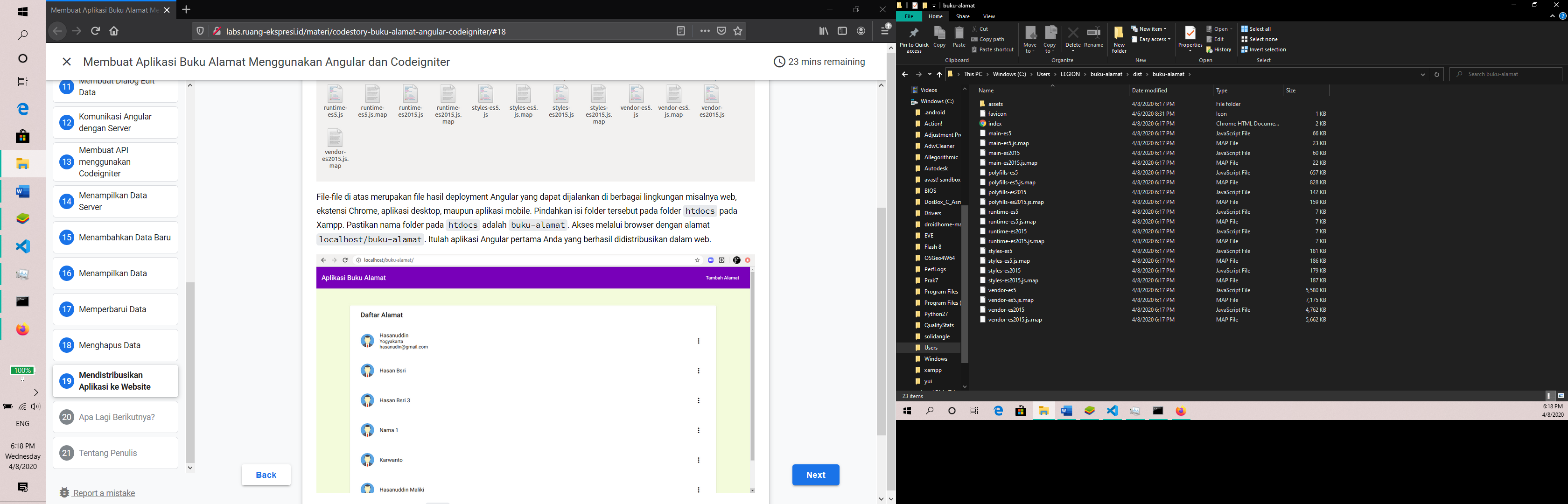Click Rename in Explorer ribbon
1568x504 pixels.
tap(1094, 37)
